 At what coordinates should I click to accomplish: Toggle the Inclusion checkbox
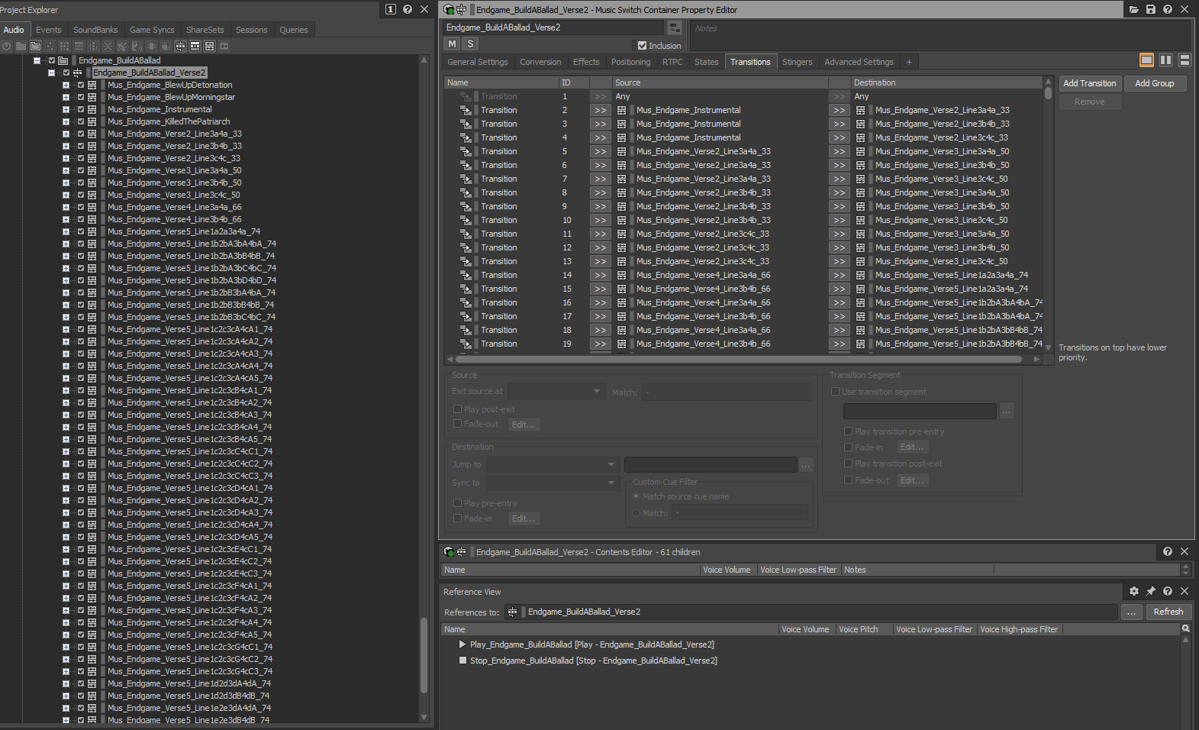click(642, 46)
